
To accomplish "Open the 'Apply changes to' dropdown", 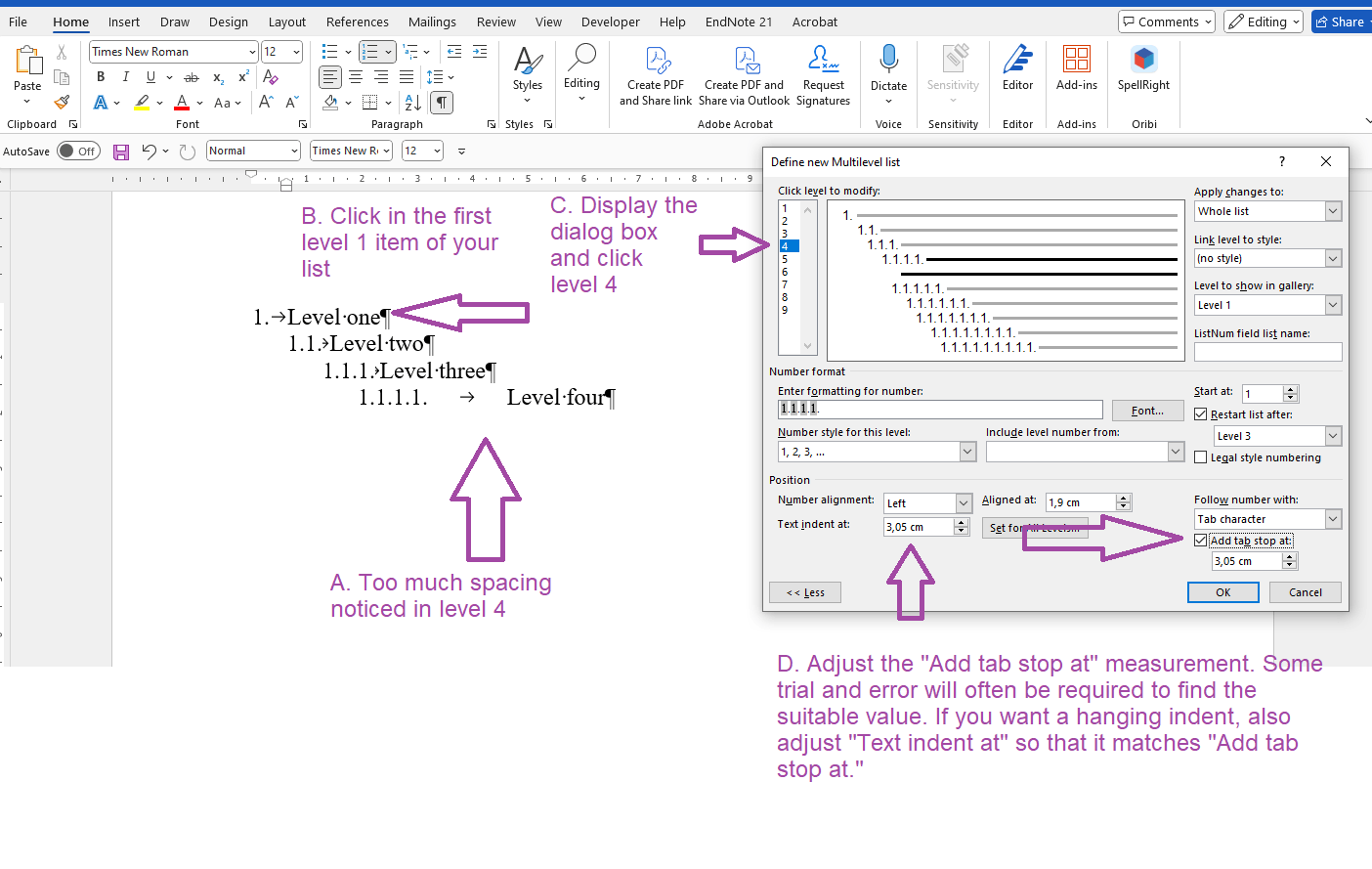I will [1333, 211].
